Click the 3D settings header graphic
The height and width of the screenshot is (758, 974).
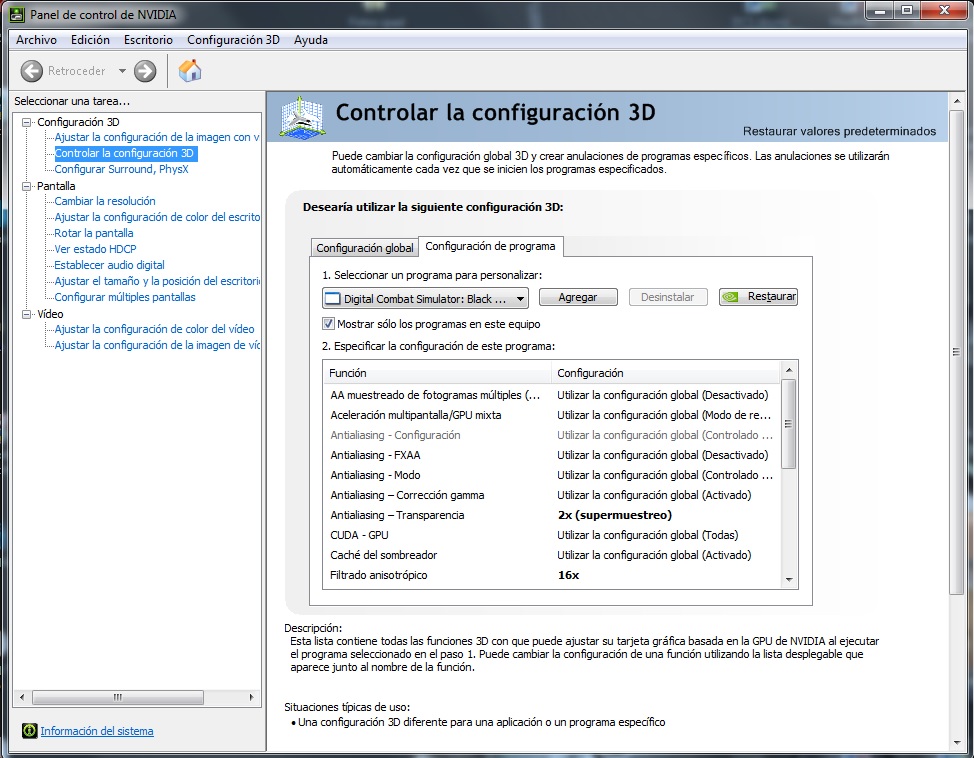(x=301, y=116)
